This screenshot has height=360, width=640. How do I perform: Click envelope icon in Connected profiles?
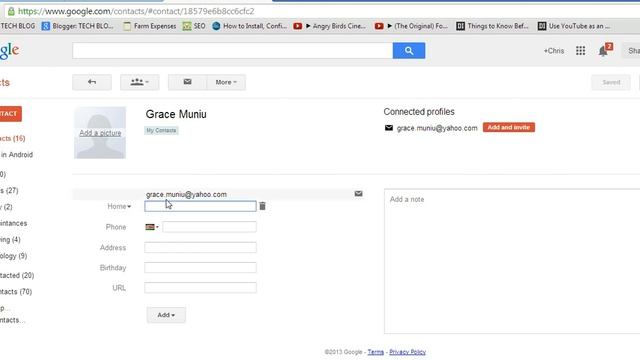(x=389, y=128)
